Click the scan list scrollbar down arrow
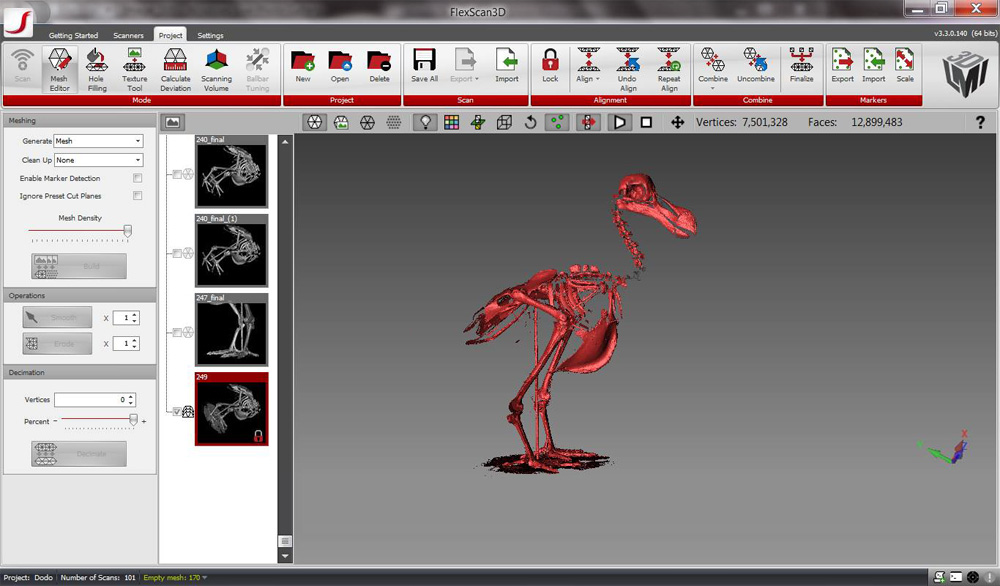1000x586 pixels. (285, 556)
